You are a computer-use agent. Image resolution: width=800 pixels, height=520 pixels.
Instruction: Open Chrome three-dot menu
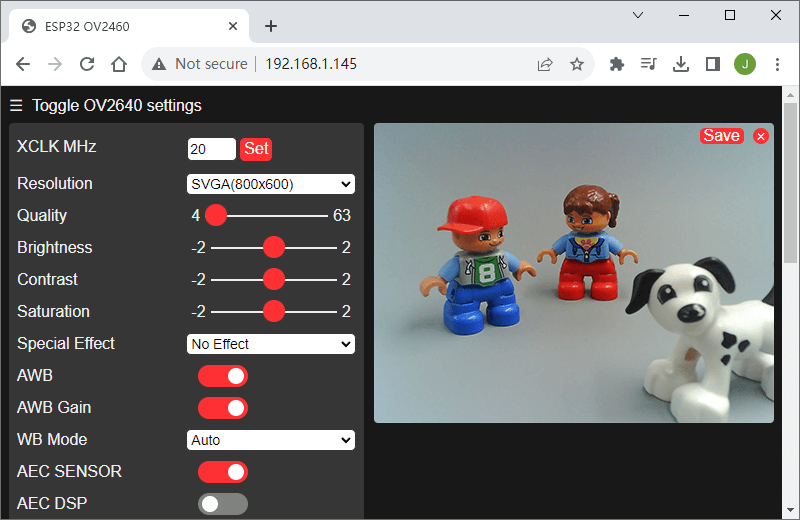pyautogui.click(x=777, y=64)
